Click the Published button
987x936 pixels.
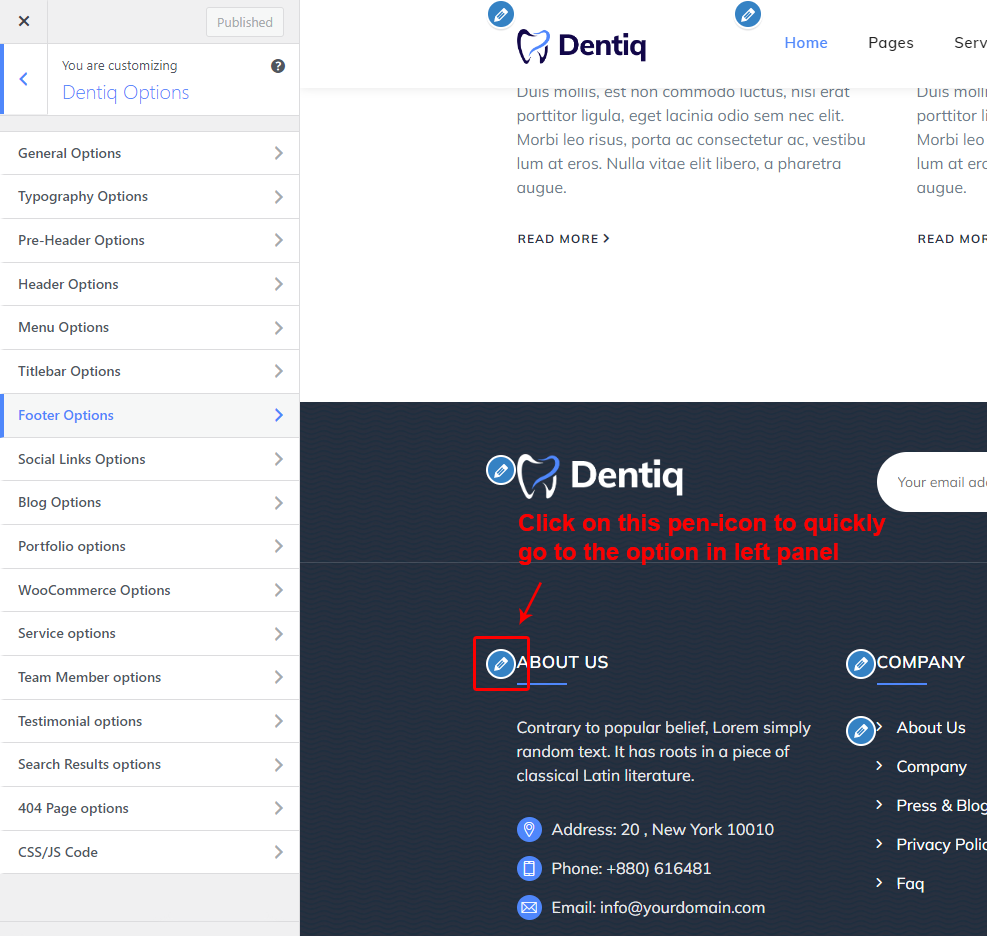click(x=245, y=22)
